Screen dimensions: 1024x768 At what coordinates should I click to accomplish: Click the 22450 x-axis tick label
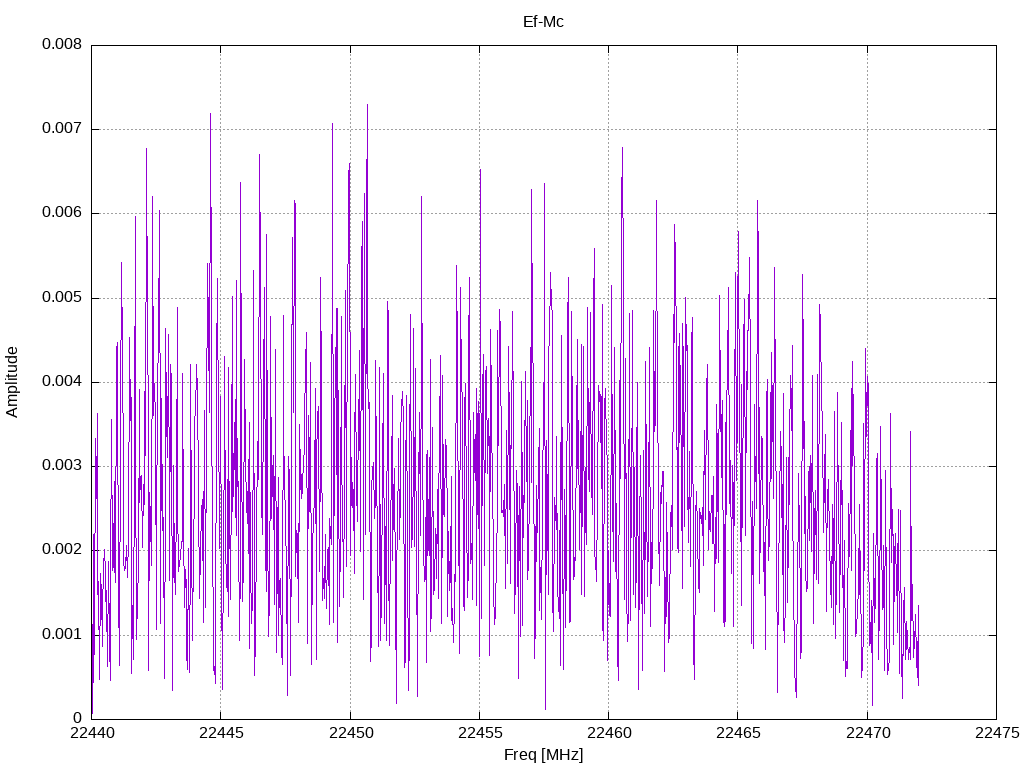pos(351,733)
